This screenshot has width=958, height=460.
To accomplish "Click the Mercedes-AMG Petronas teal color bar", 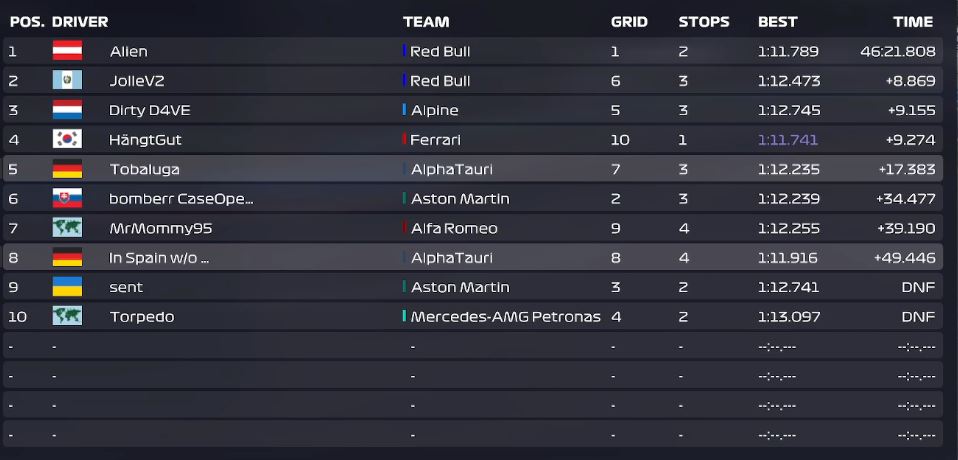I will pos(404,316).
